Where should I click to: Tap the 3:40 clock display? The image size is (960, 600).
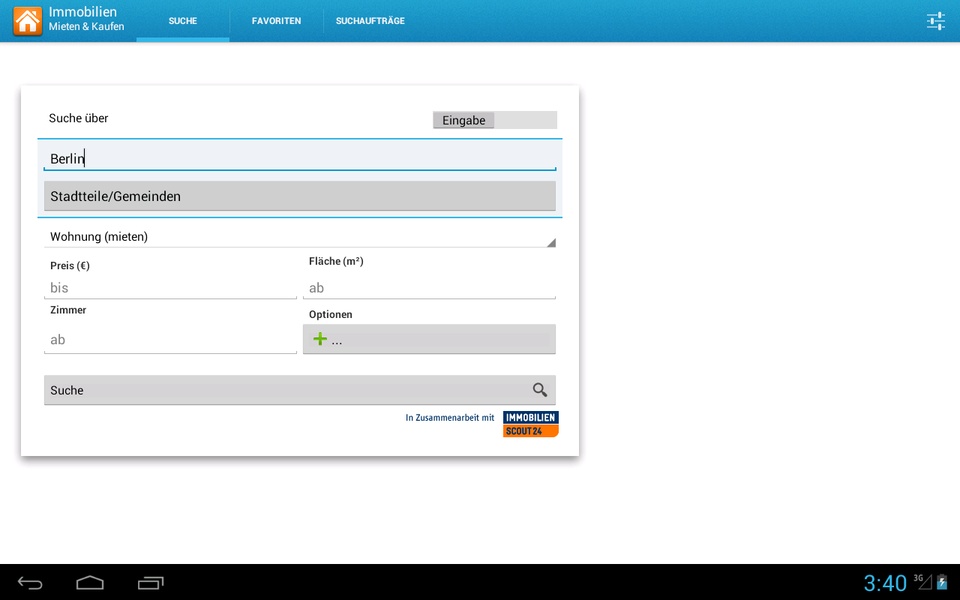[885, 583]
